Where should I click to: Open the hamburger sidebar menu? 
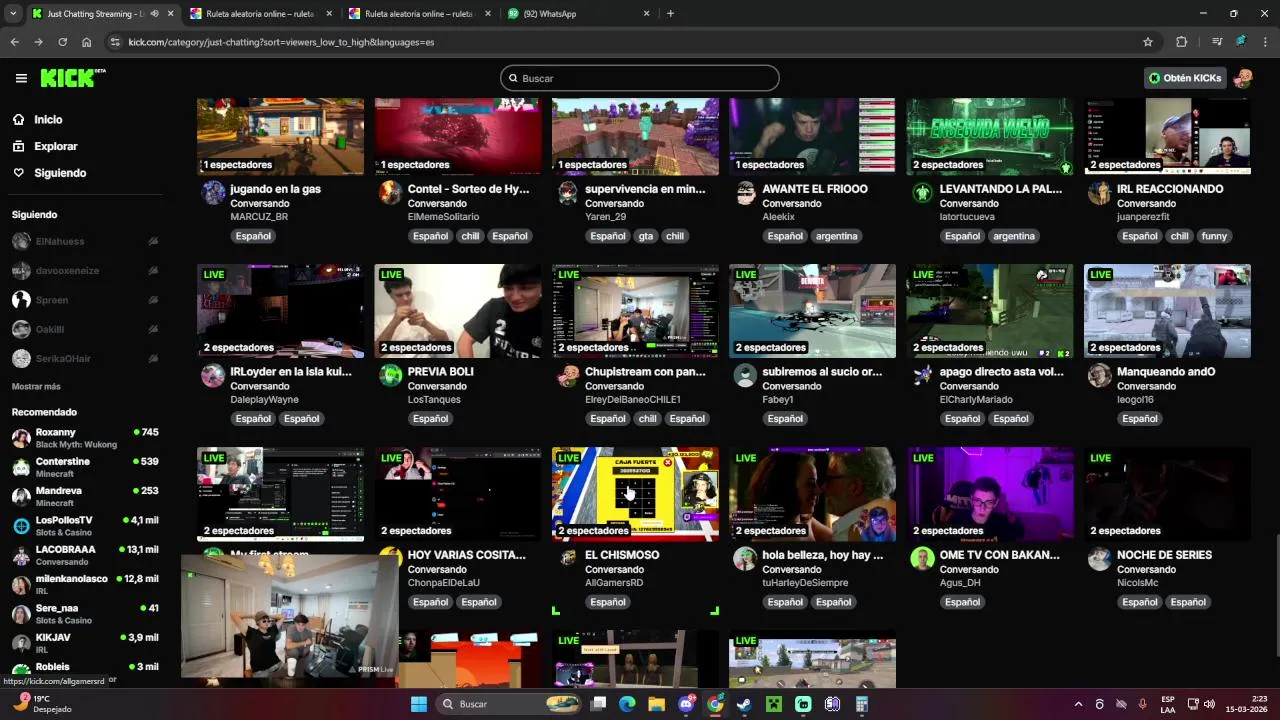click(21, 78)
